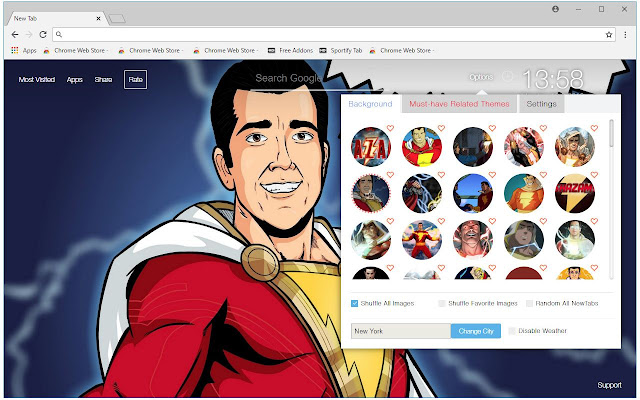Click the clock icon beside the time
Screen dimensions: 640x400
[507, 77]
